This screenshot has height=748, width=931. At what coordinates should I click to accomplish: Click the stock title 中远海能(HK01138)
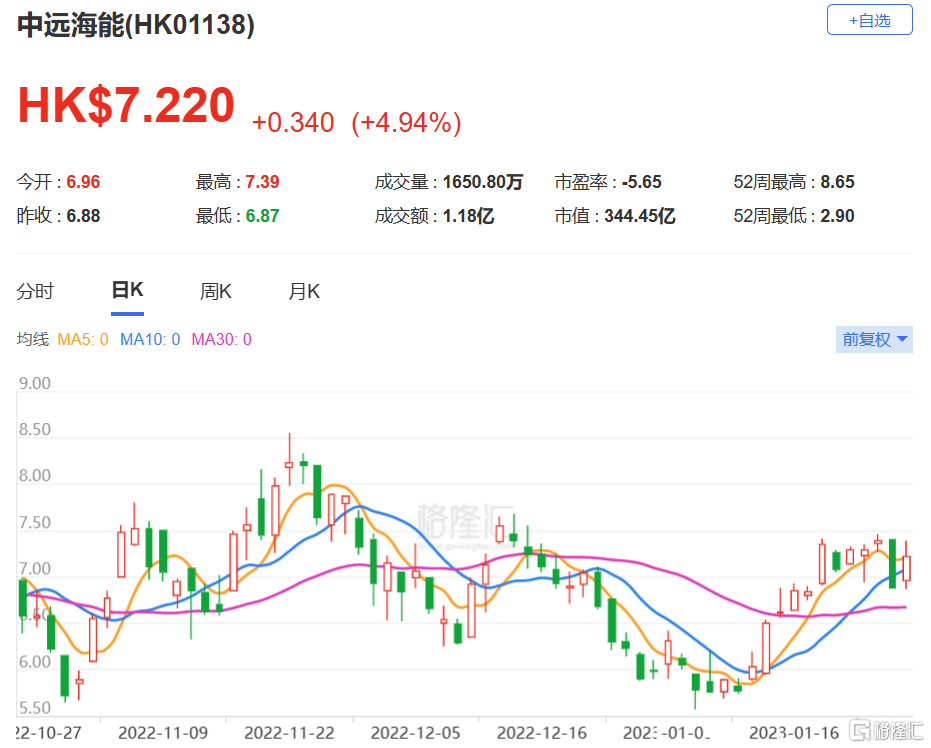136,25
